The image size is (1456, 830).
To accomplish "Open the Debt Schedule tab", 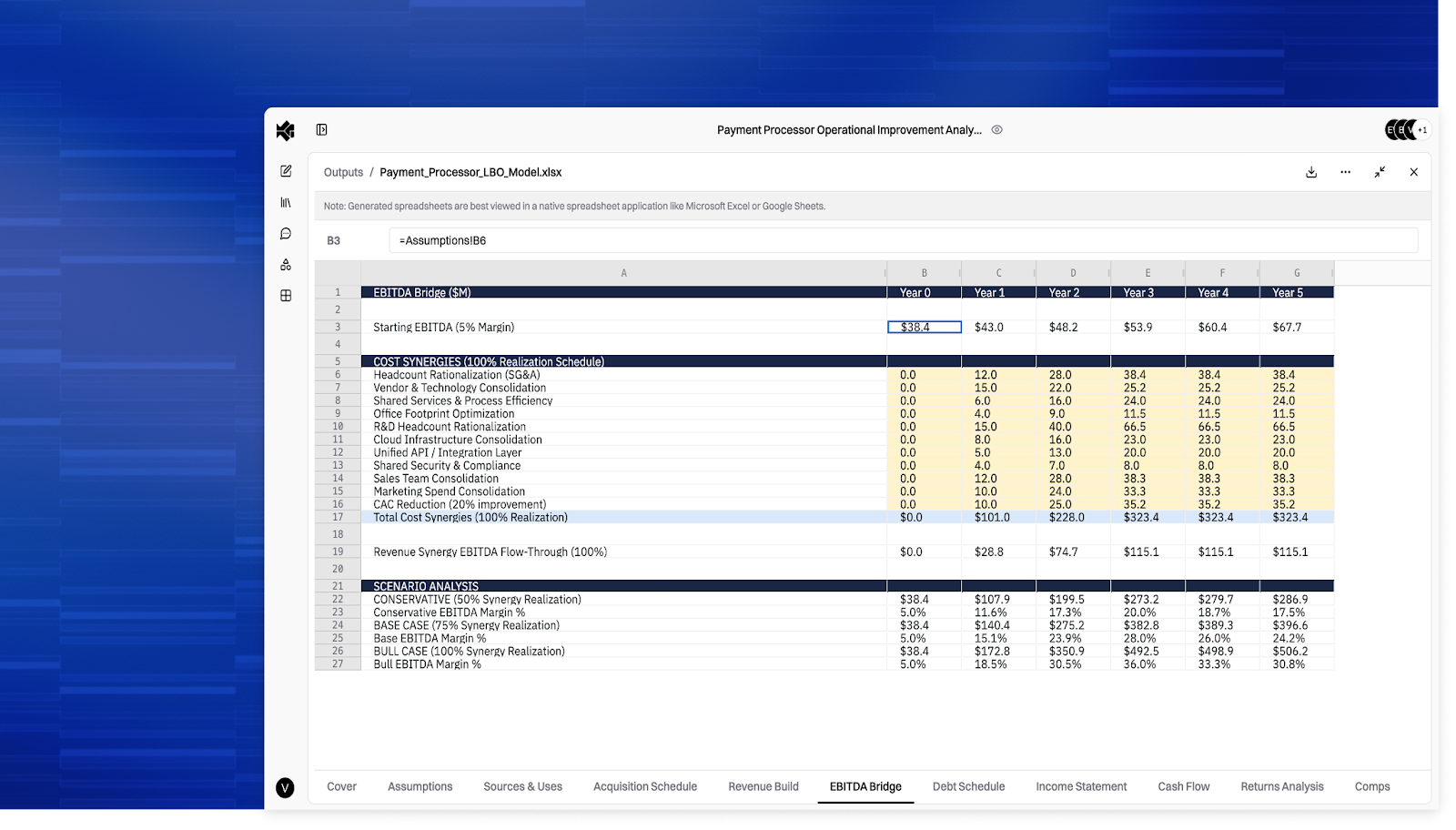I will pos(968,786).
